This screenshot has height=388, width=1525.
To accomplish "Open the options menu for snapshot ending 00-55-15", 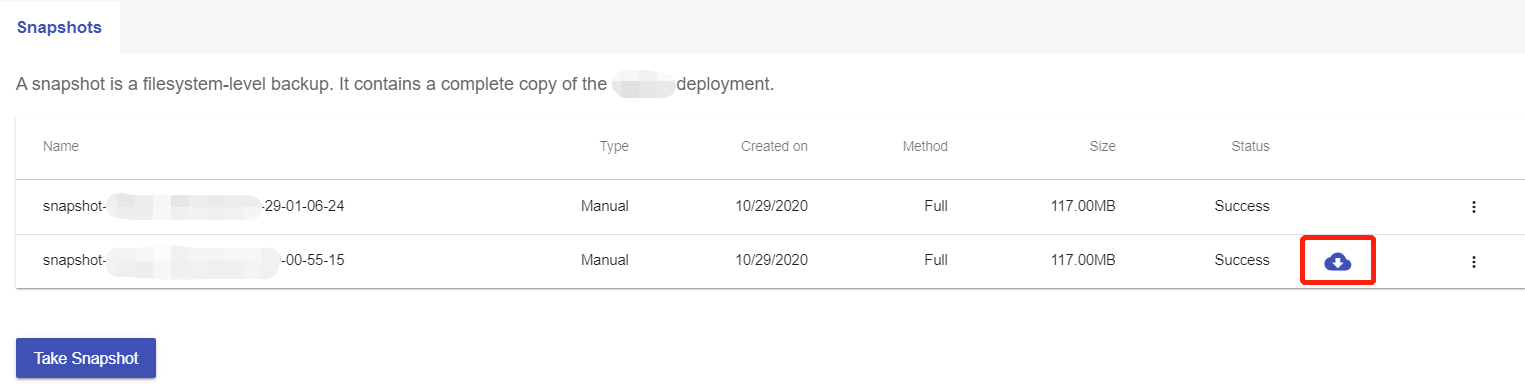I will (x=1473, y=262).
